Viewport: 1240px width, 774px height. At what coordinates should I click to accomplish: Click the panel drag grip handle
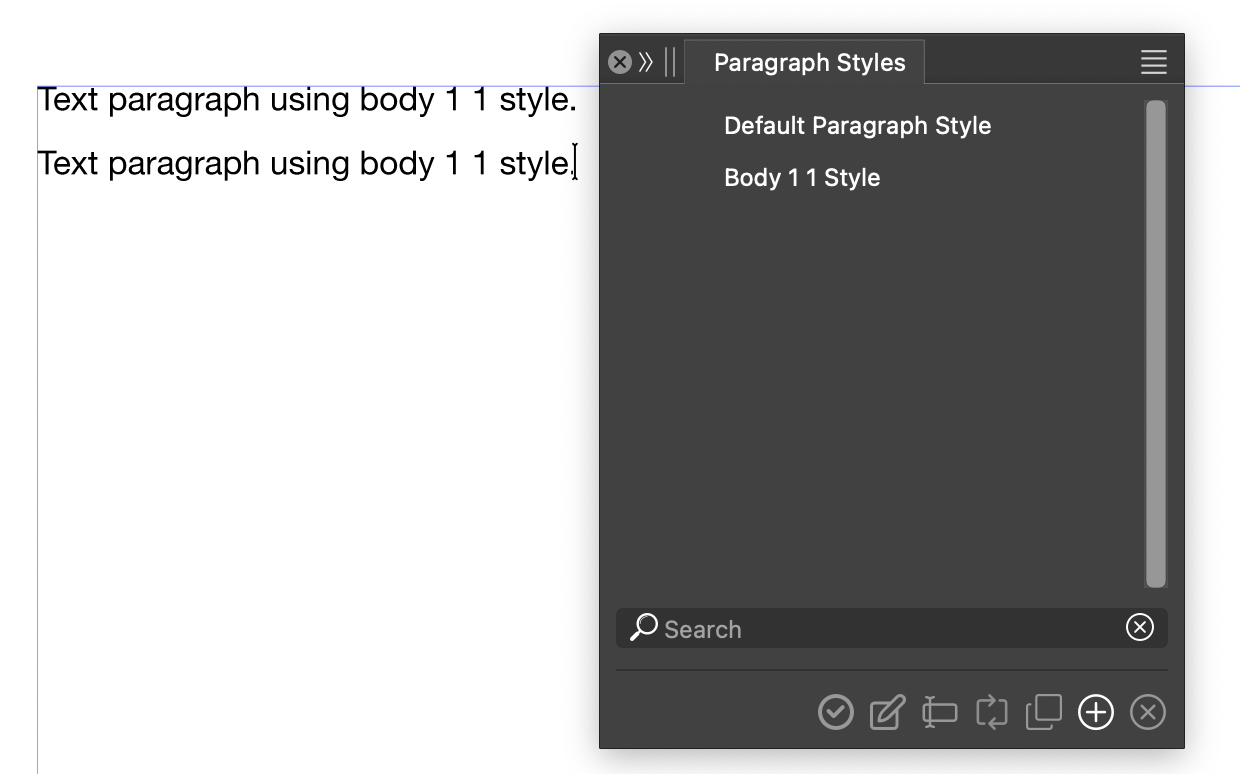(x=670, y=62)
